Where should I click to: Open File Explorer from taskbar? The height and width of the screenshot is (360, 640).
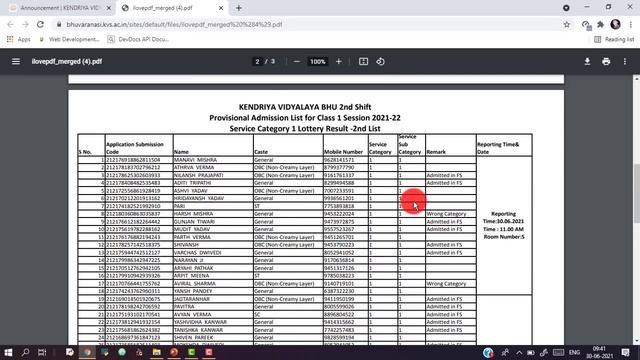[156, 352]
